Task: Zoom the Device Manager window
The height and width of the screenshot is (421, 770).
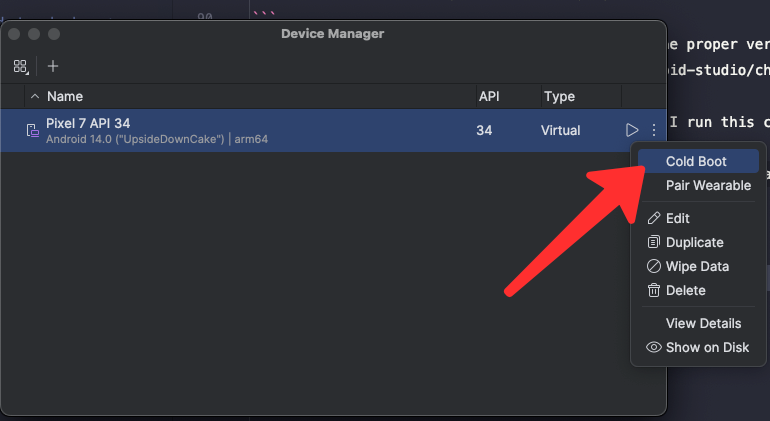Action: click(x=54, y=34)
